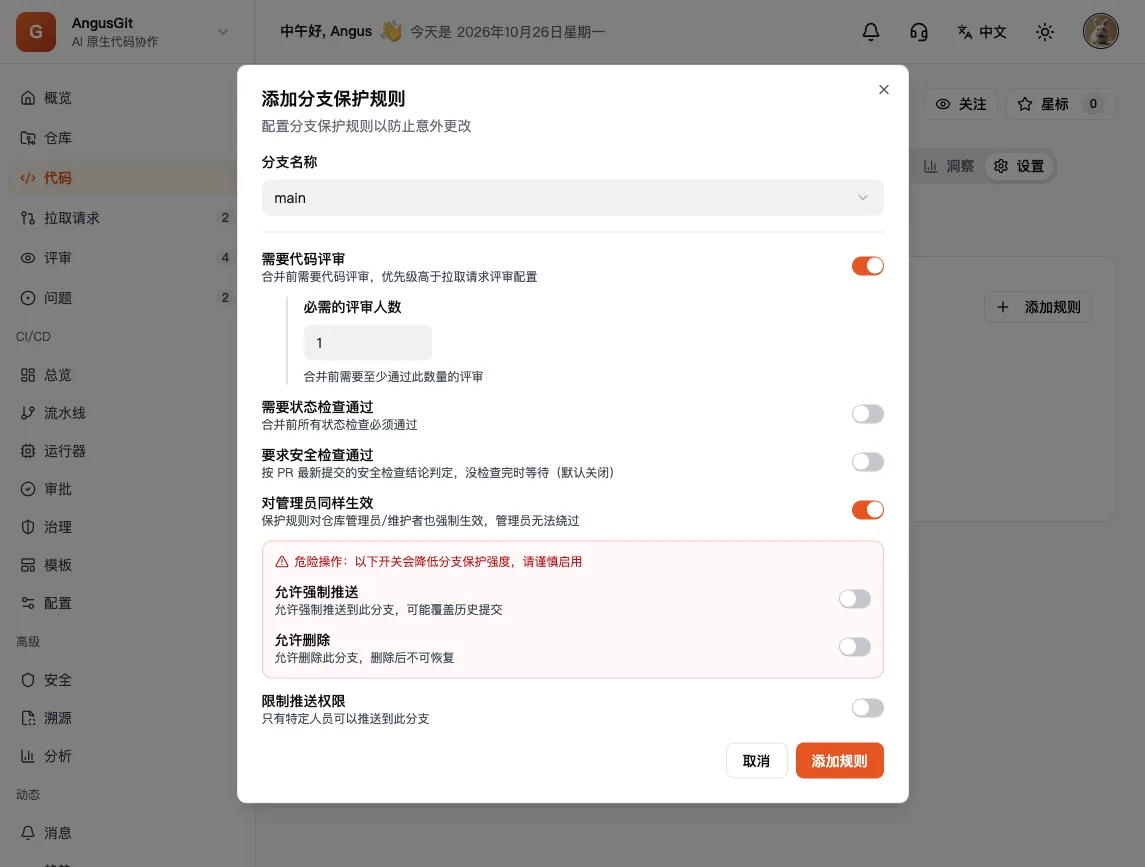
Task: Open the notifications bell in header
Action: click(x=870, y=31)
